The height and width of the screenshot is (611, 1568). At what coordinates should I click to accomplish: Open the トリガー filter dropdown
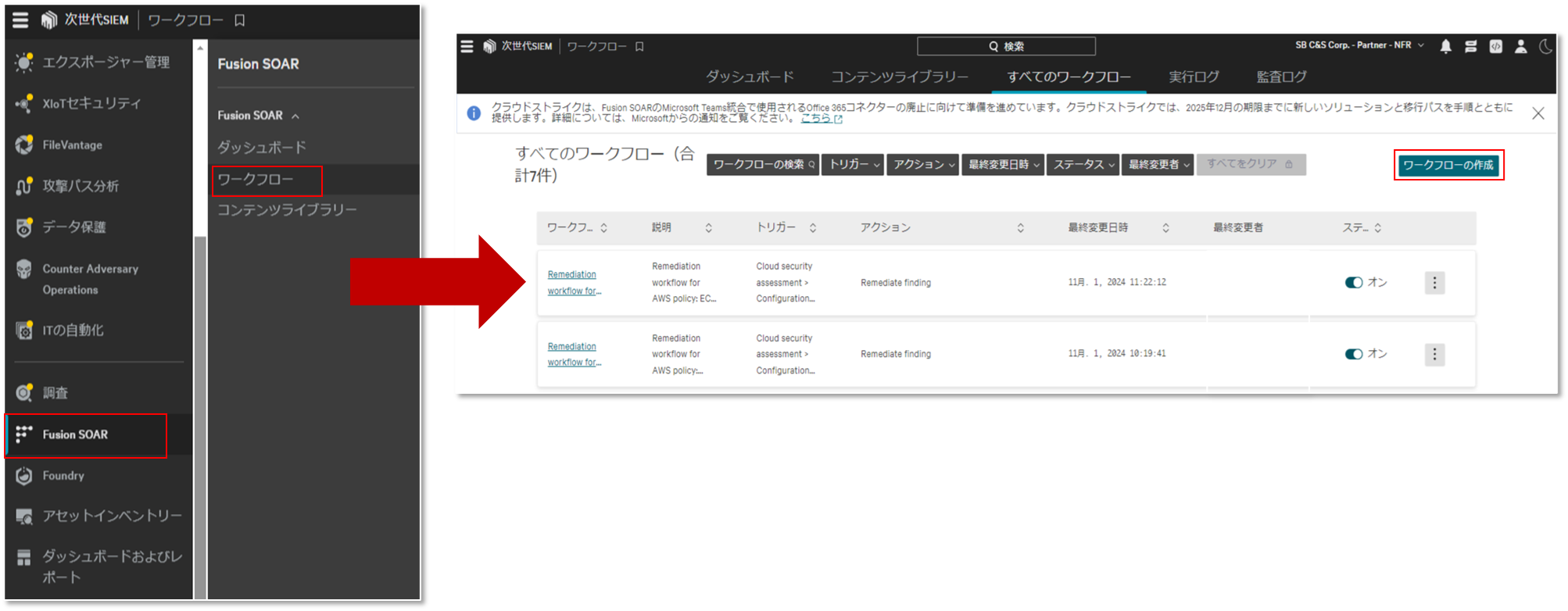coord(853,165)
